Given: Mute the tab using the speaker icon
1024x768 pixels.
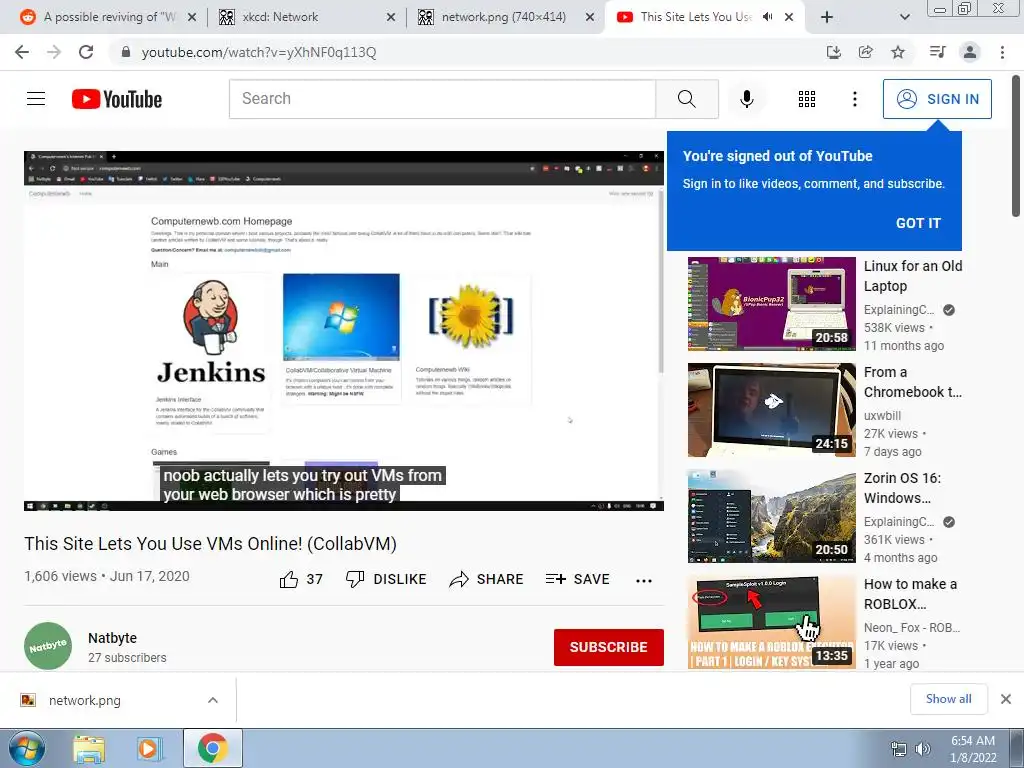Looking at the screenshot, I should pyautogui.click(x=768, y=17).
